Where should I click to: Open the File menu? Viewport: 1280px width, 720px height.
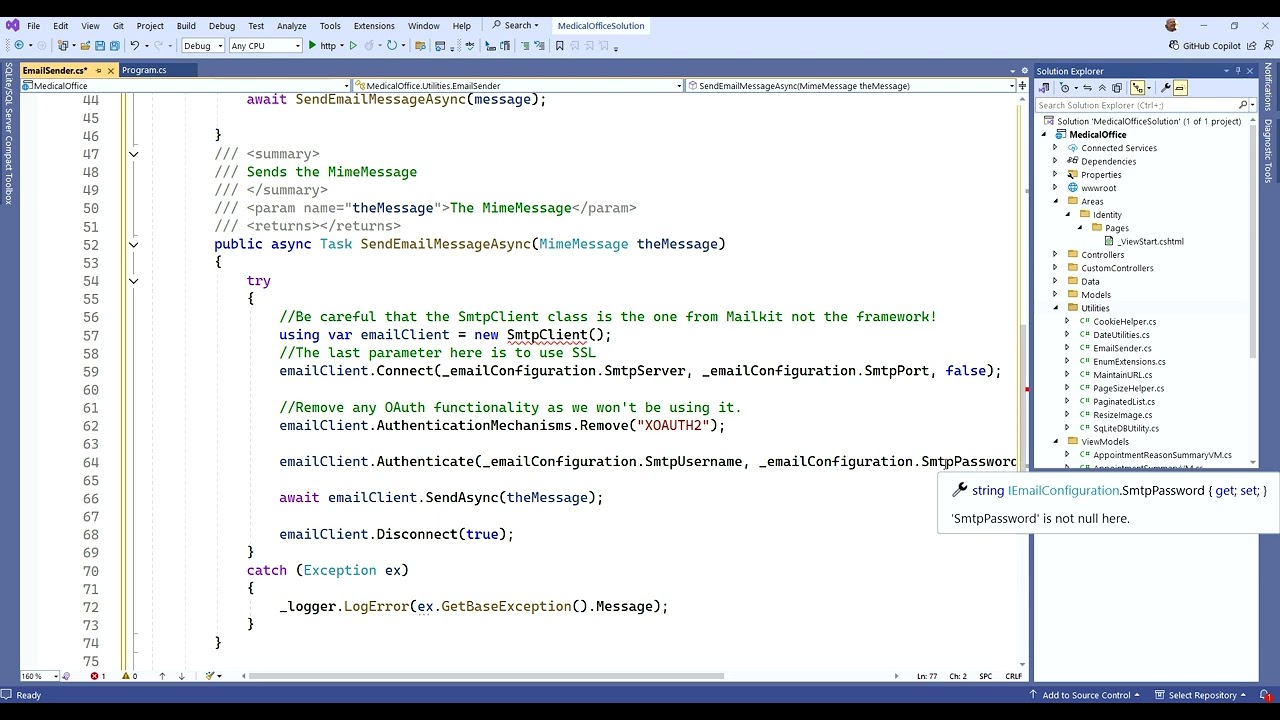click(x=33, y=26)
